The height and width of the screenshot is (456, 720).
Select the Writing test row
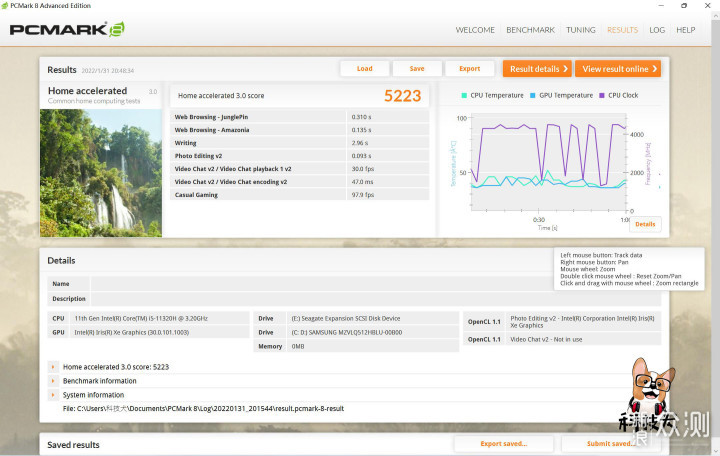coord(299,143)
